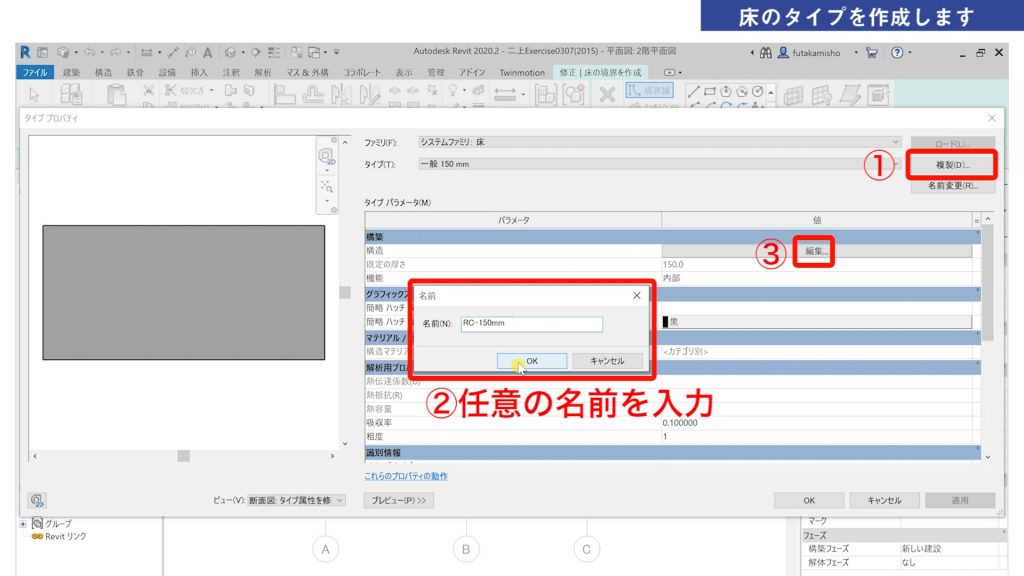Undo the last action
This screenshot has width=1024, height=576.
[x=90, y=52]
